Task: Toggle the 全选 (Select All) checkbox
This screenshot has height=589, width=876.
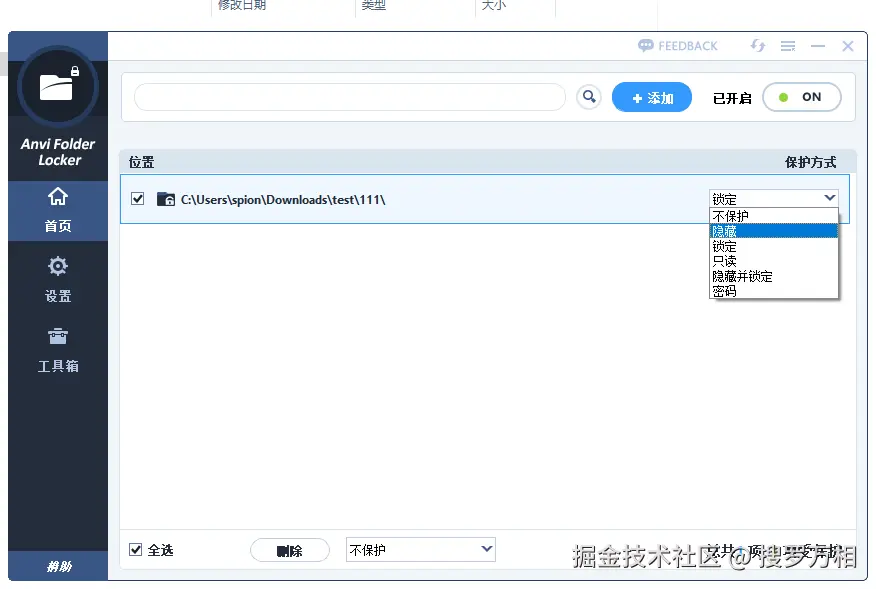Action: [137, 549]
